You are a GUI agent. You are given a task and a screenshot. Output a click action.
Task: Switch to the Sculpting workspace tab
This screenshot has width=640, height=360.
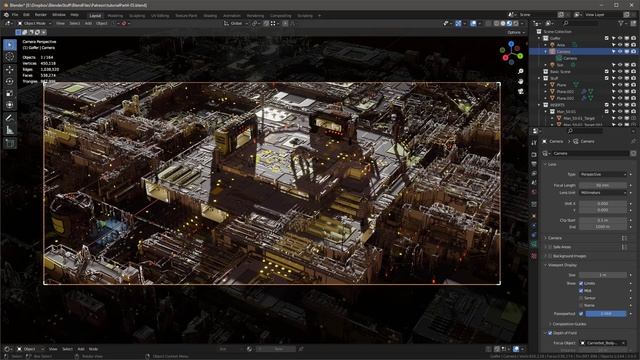point(137,16)
